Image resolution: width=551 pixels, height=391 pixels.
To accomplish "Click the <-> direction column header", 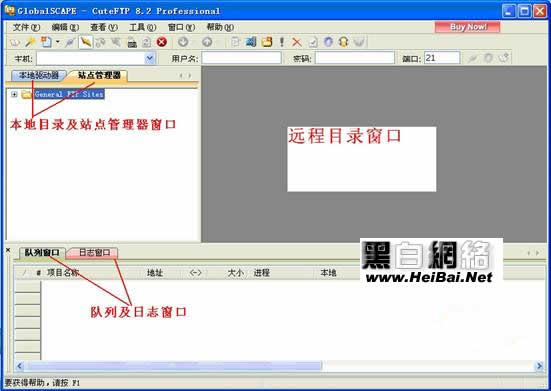I will (195, 273).
